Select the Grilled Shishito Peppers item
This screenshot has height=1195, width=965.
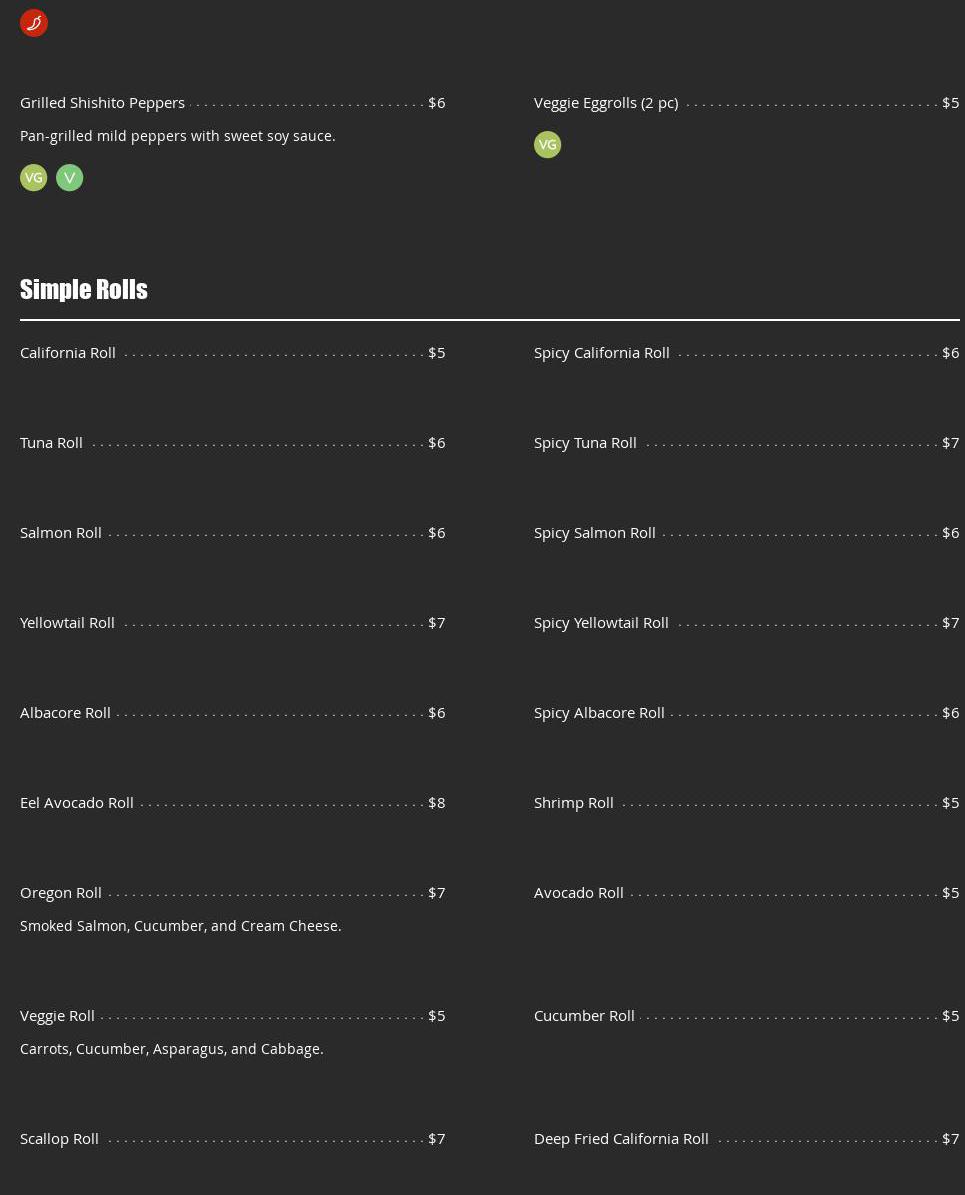tap(103, 103)
